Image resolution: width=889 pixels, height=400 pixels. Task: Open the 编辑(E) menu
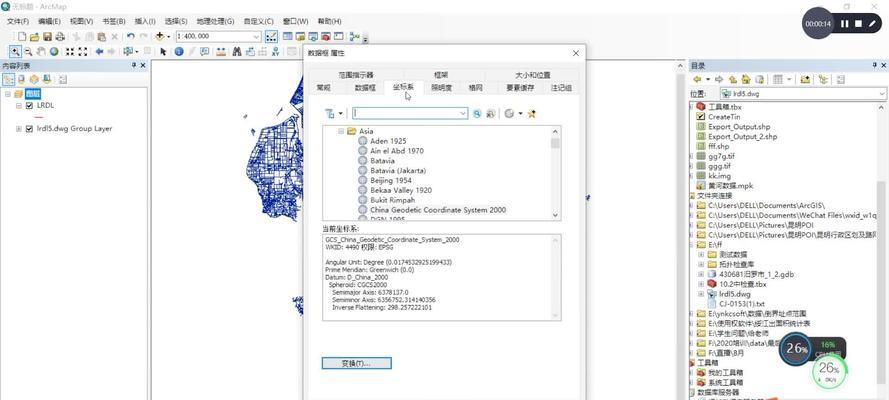[x=49, y=21]
